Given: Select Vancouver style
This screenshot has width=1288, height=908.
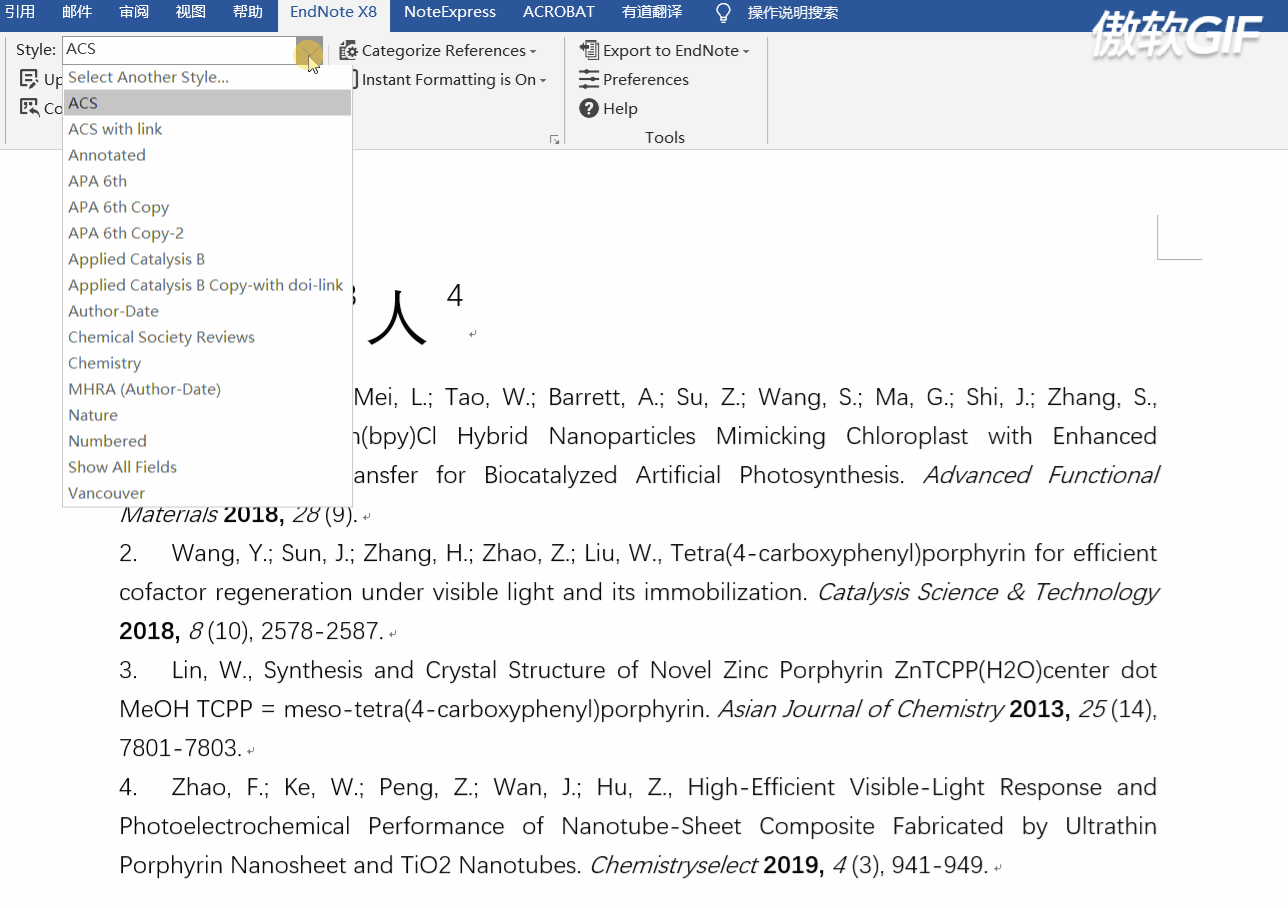Looking at the screenshot, I should click(x=208, y=493).
